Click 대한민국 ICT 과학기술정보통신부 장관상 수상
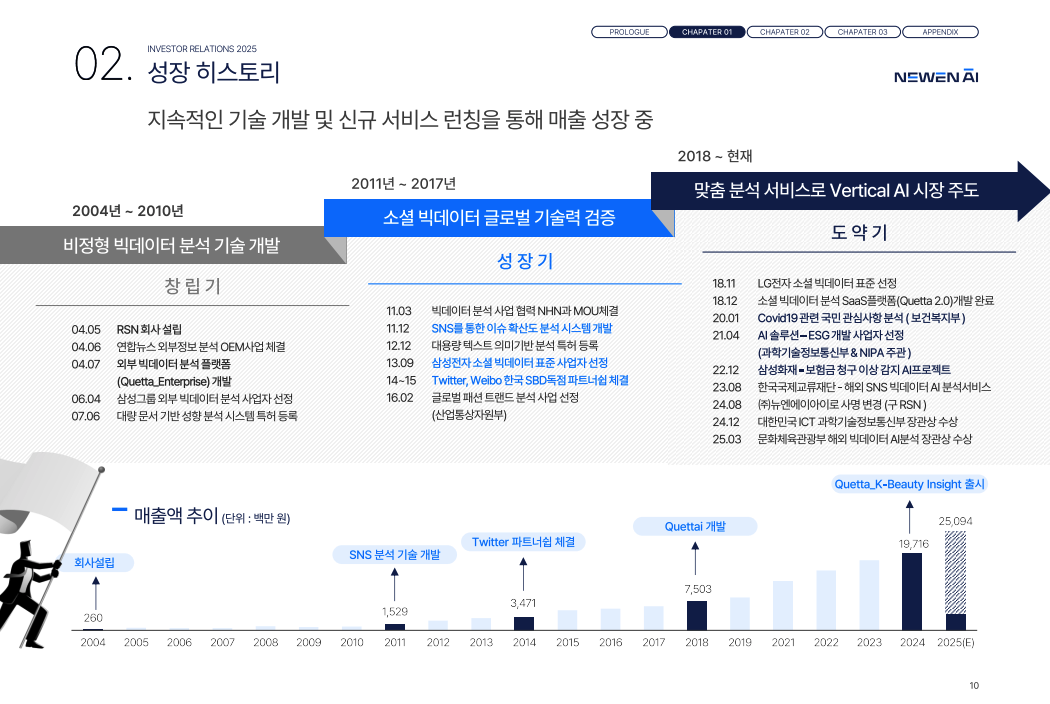 coord(858,423)
